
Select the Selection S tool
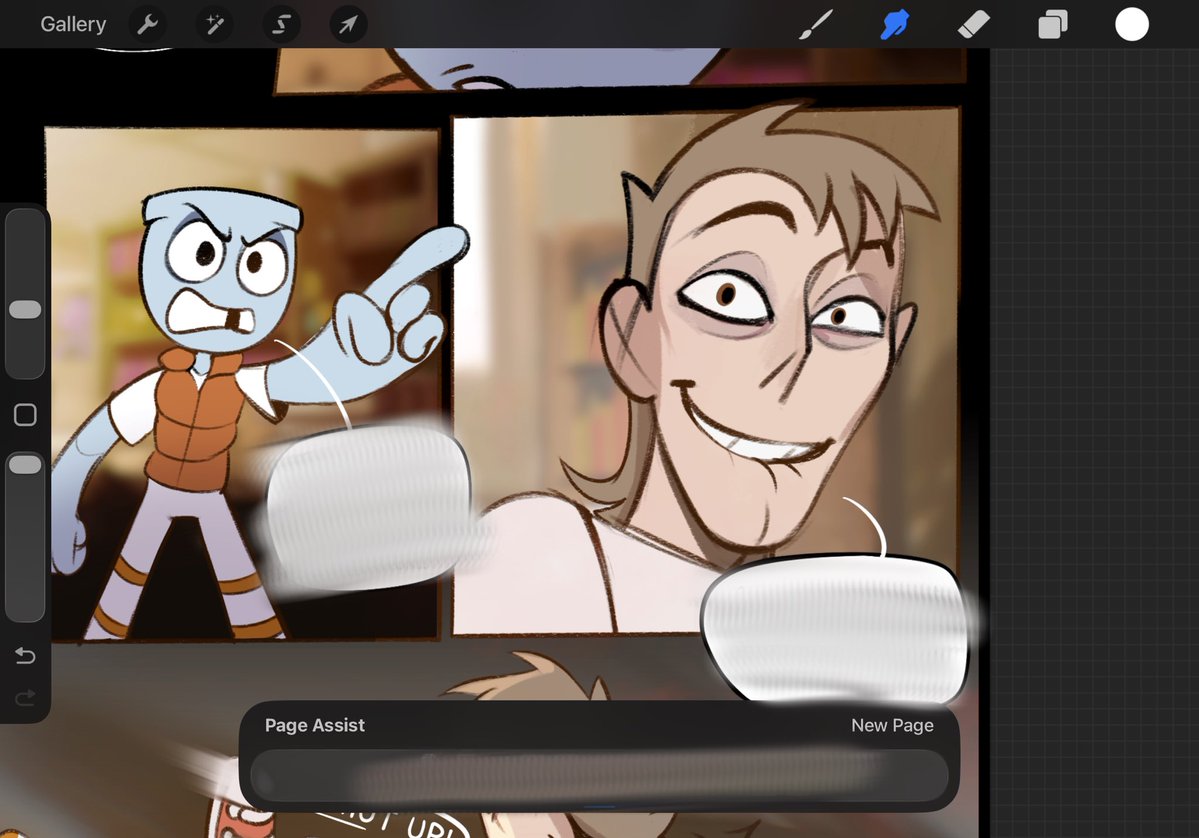click(x=281, y=24)
